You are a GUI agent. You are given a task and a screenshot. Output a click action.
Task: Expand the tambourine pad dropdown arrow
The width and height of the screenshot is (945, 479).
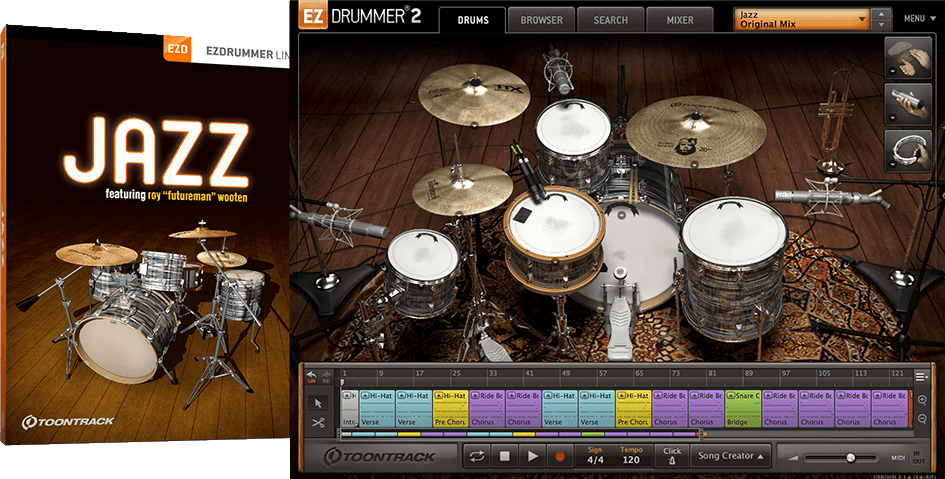click(x=891, y=163)
